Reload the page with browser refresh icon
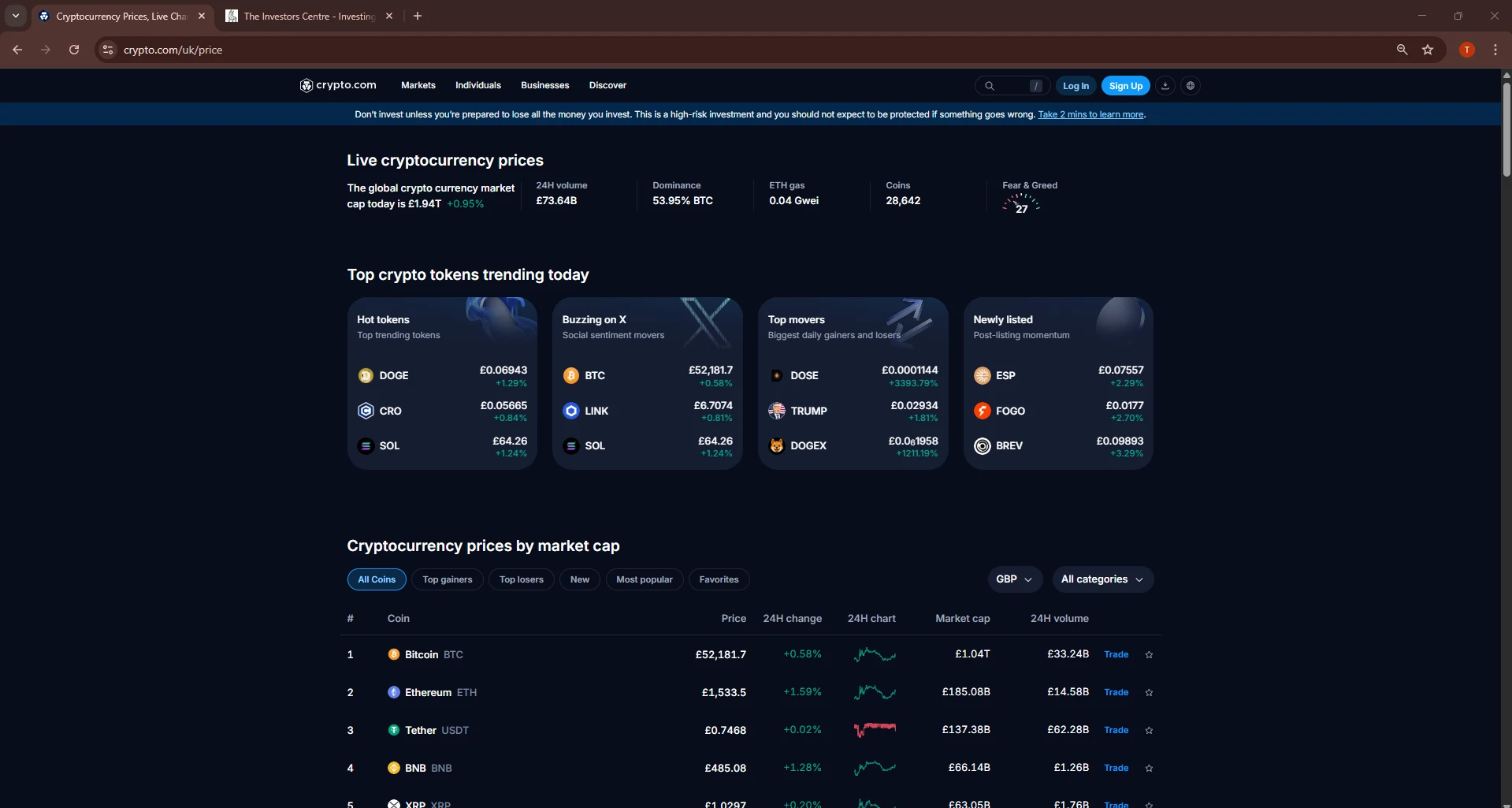 [74, 50]
